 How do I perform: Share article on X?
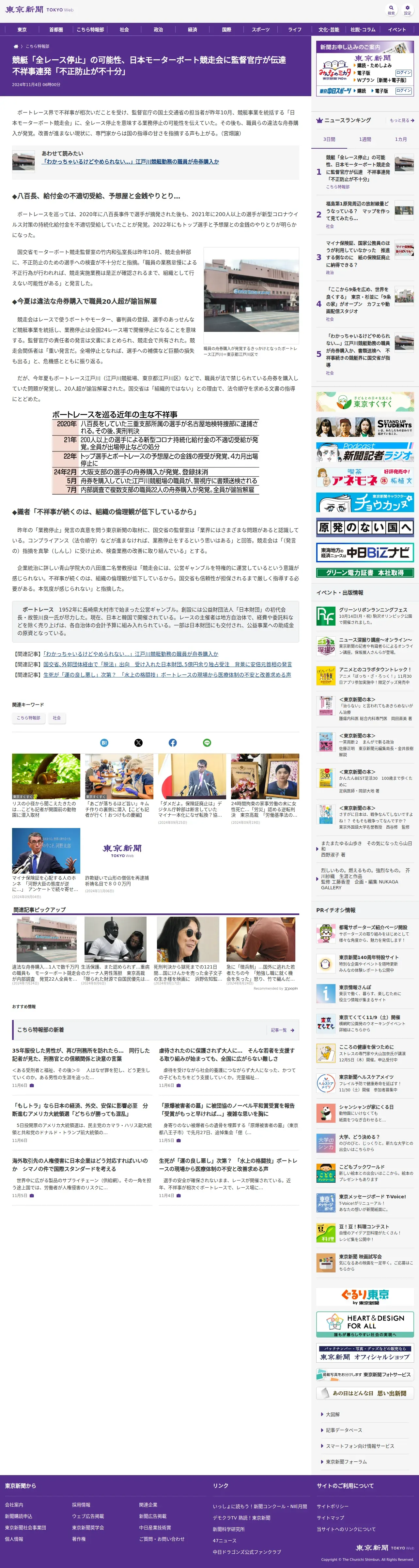coord(138,743)
